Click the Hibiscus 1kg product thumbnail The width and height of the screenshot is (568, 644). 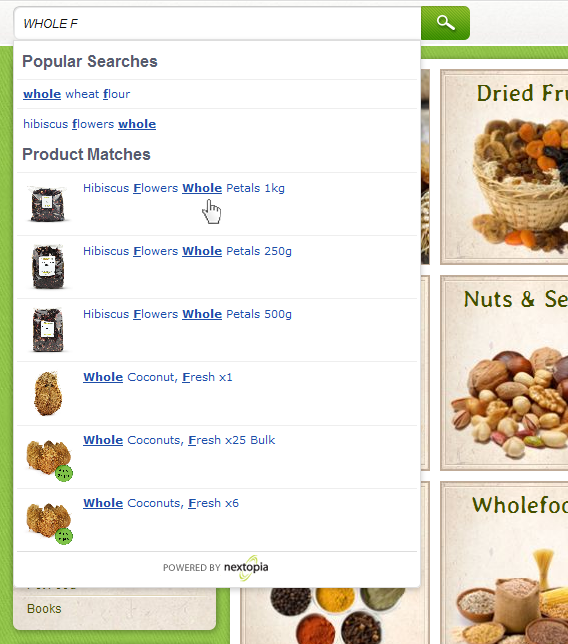48,204
